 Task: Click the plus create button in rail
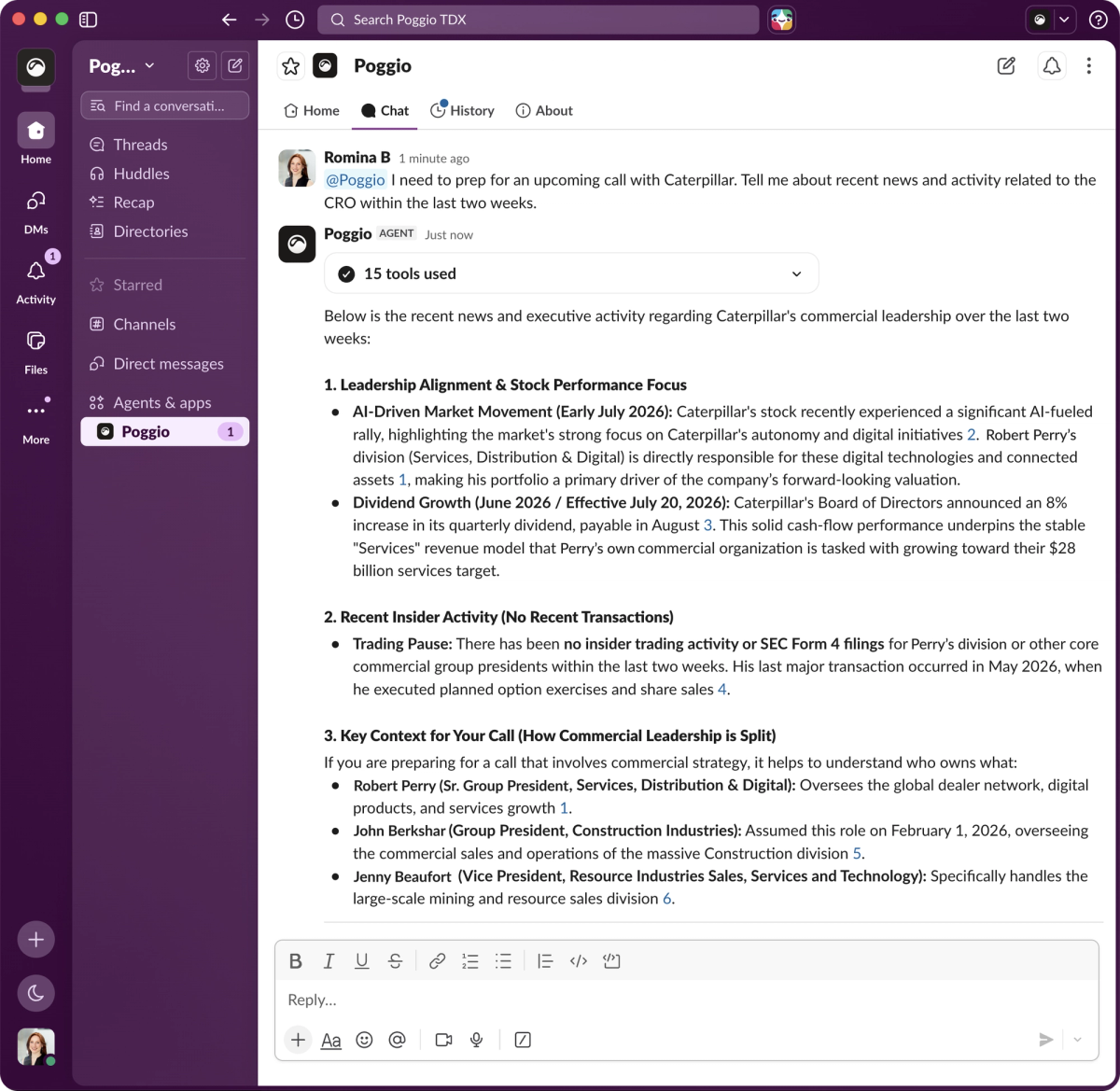click(x=36, y=940)
